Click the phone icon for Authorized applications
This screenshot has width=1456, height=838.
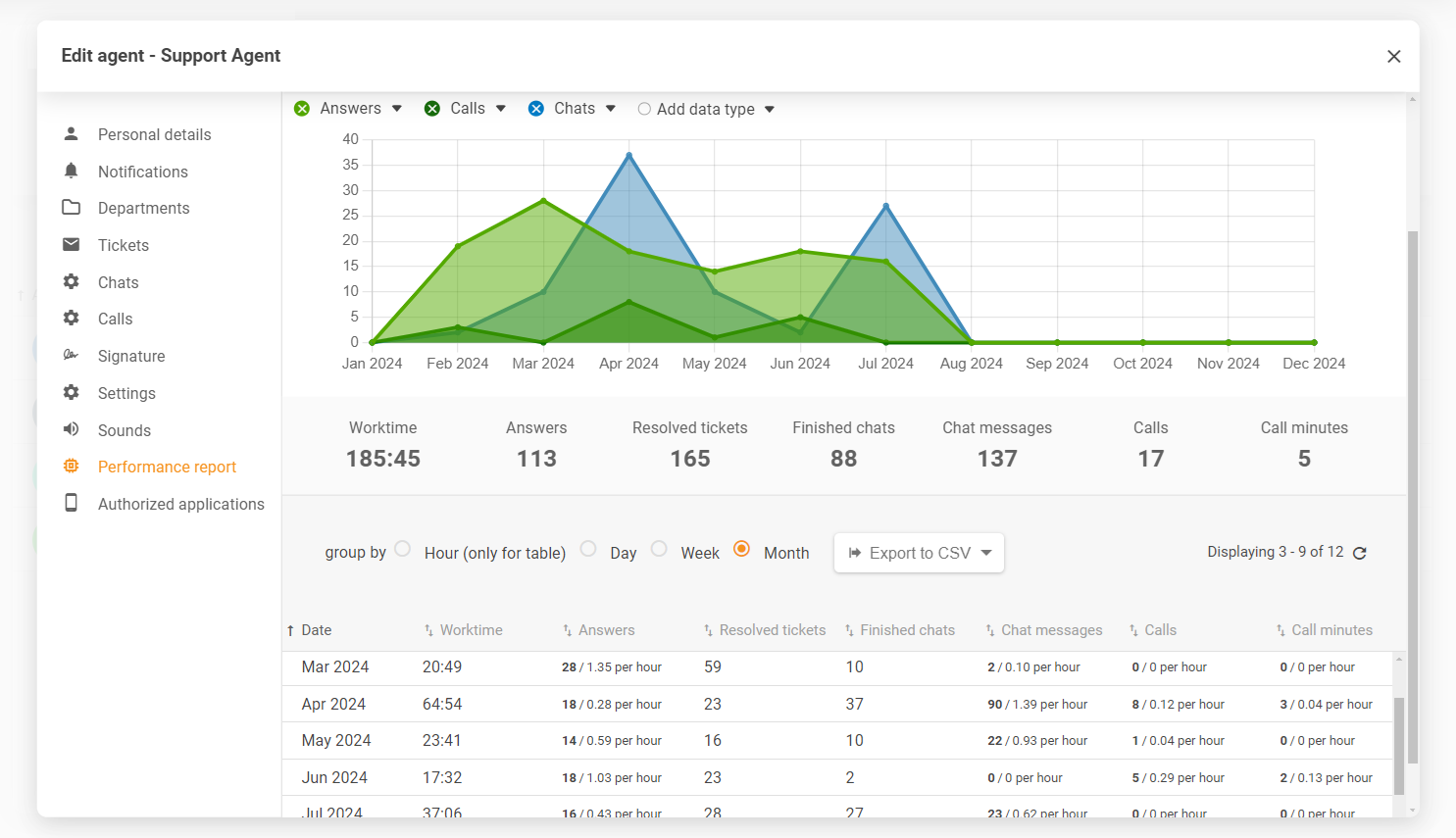click(71, 504)
